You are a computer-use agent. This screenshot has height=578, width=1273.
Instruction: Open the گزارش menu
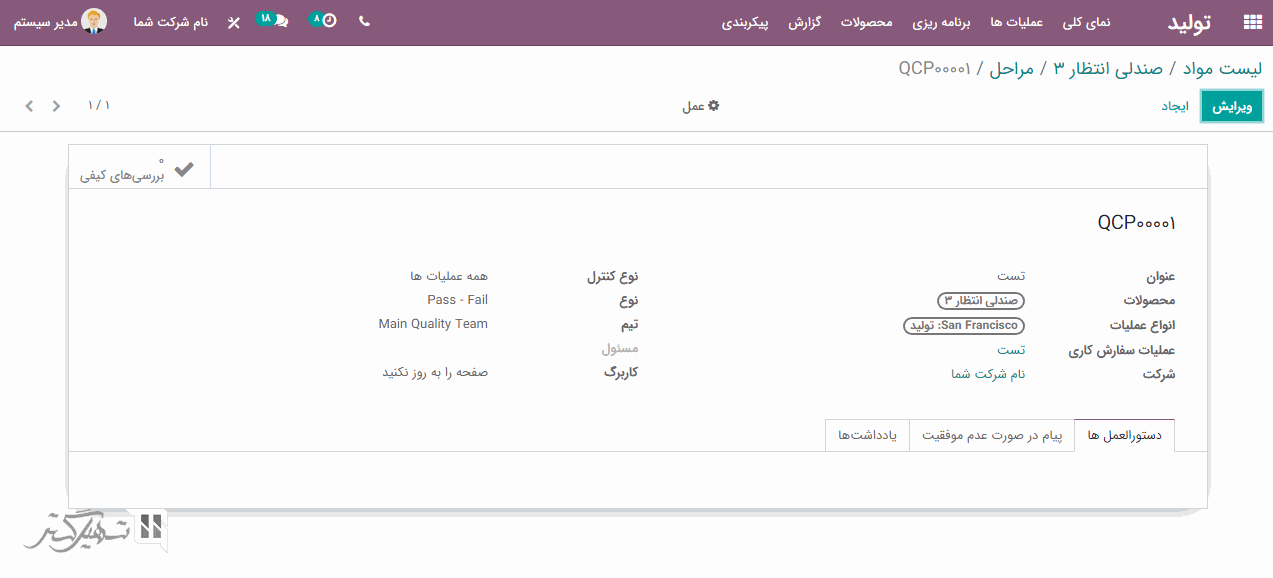coord(804,22)
